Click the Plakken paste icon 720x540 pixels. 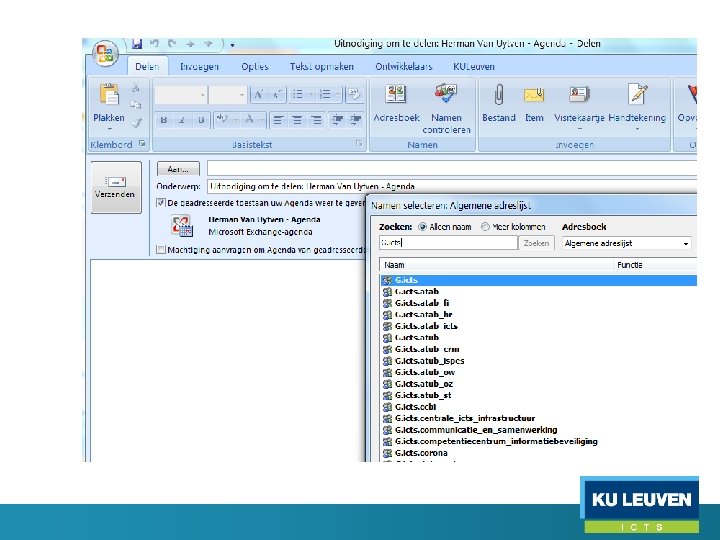pos(109,95)
